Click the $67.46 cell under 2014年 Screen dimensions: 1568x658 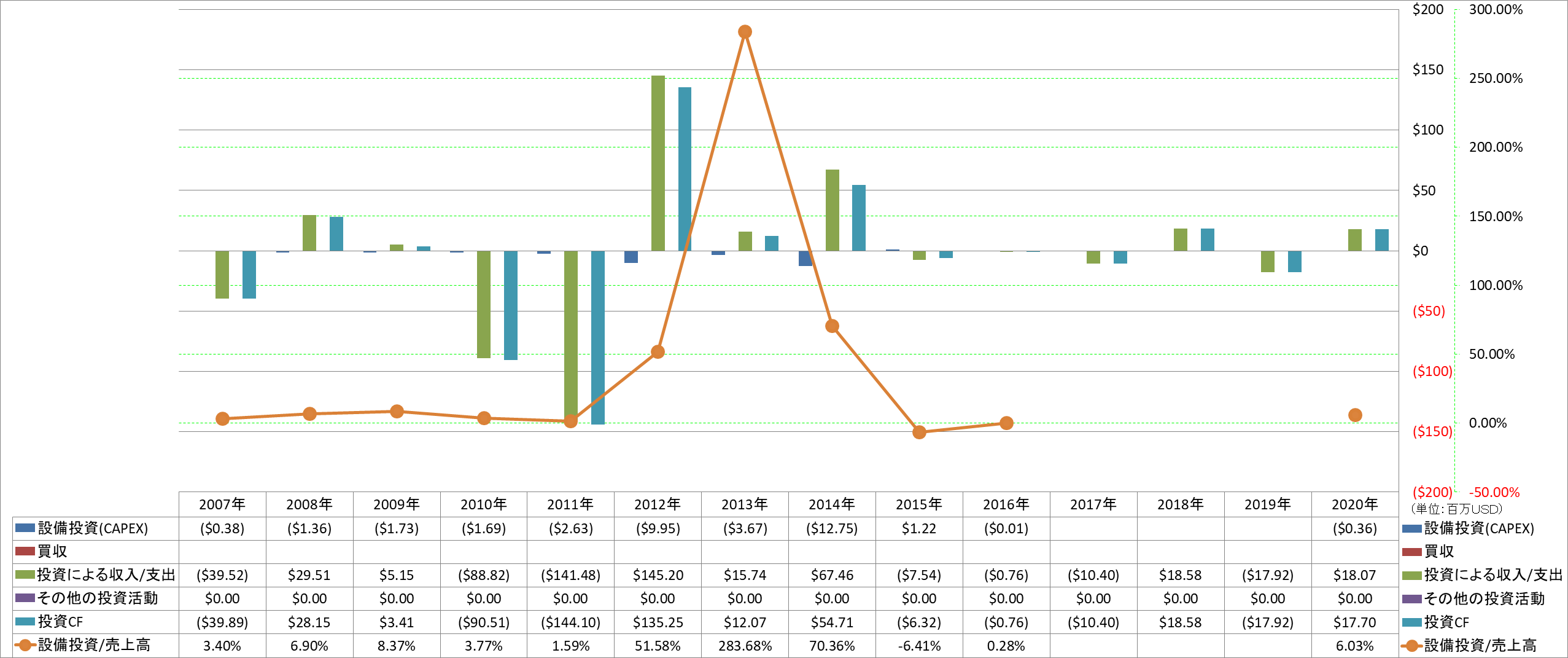(832, 575)
